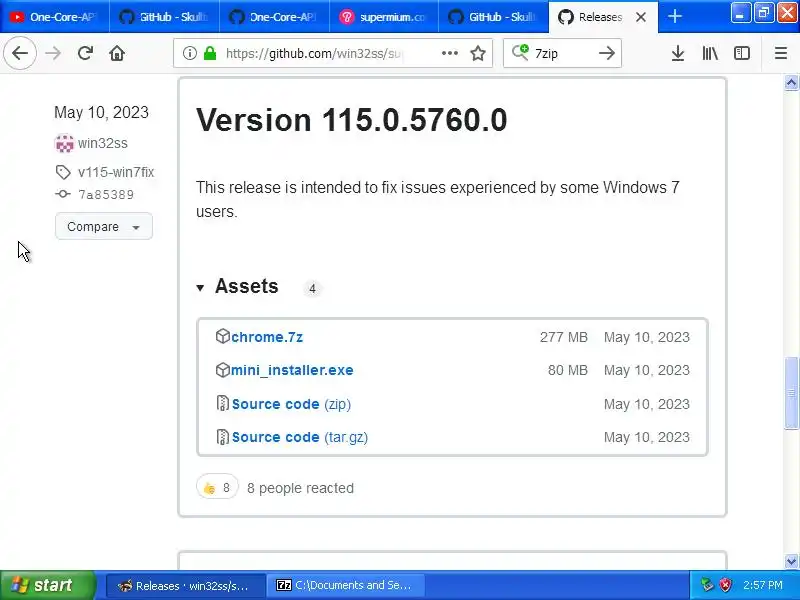The height and width of the screenshot is (600, 800).
Task: Download Source code (tar.gz)
Action: point(299,437)
